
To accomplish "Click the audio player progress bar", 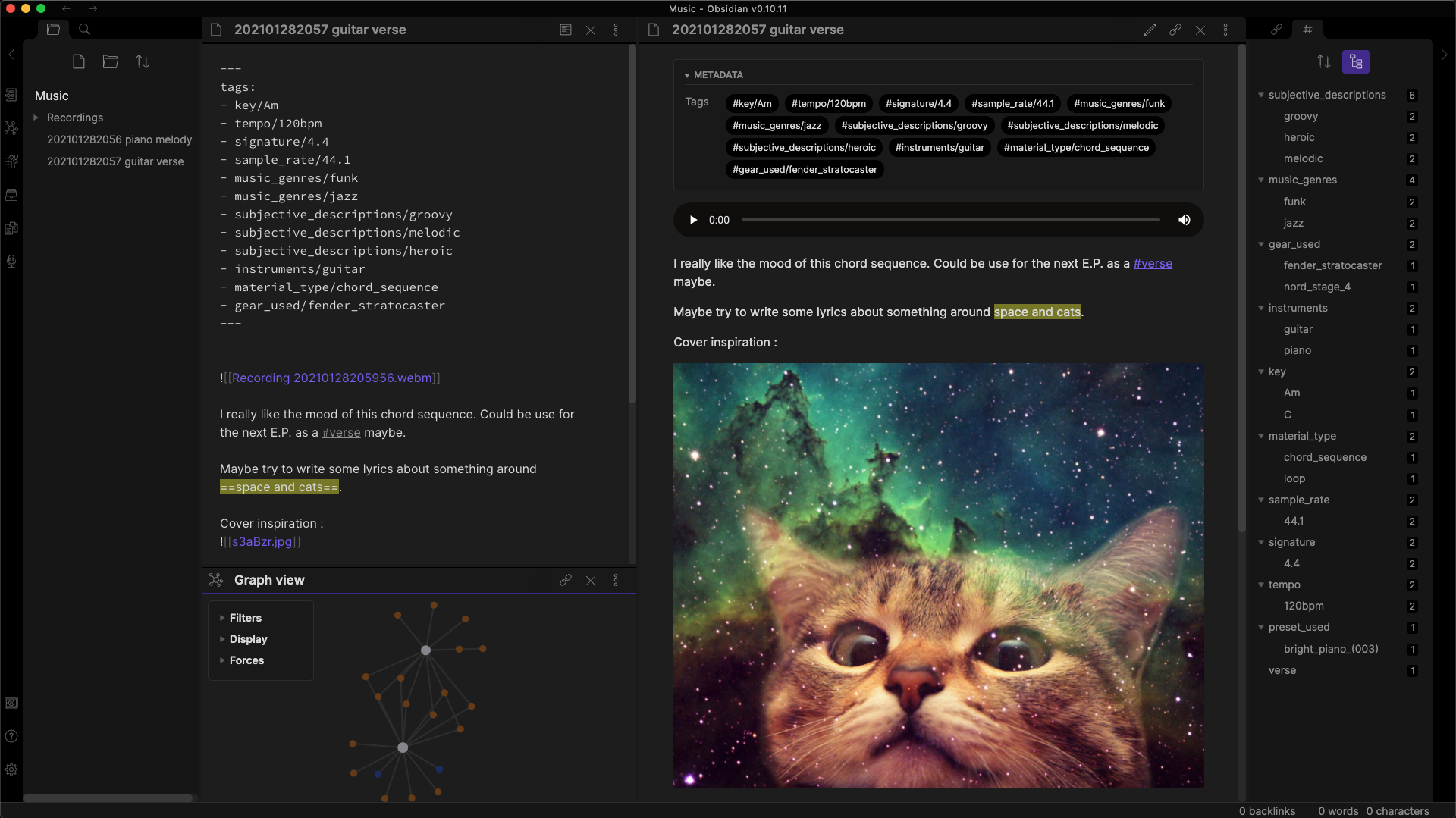I will (950, 220).
